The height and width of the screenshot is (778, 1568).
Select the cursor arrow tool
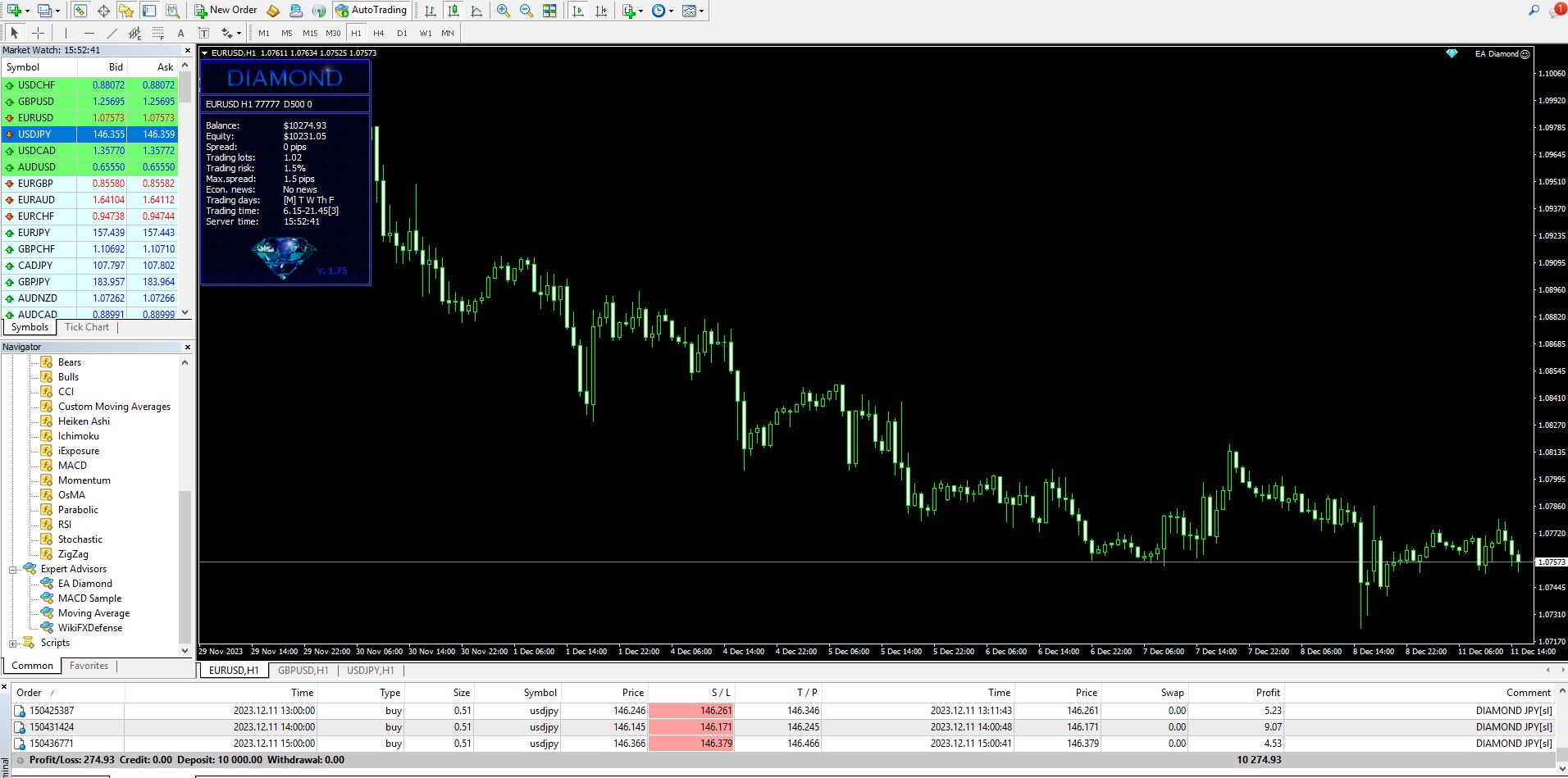coord(14,33)
